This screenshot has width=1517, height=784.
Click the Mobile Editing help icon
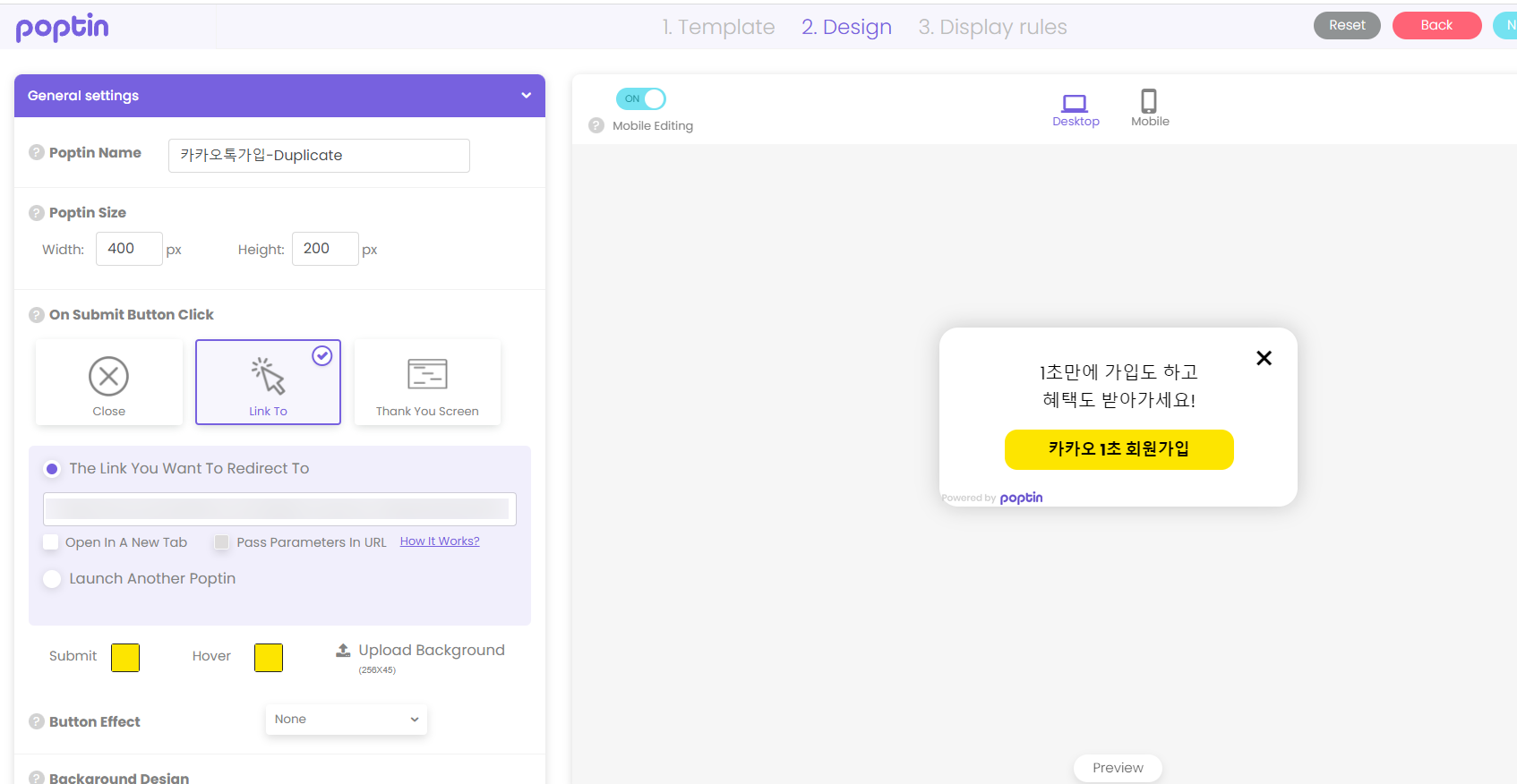tap(596, 125)
